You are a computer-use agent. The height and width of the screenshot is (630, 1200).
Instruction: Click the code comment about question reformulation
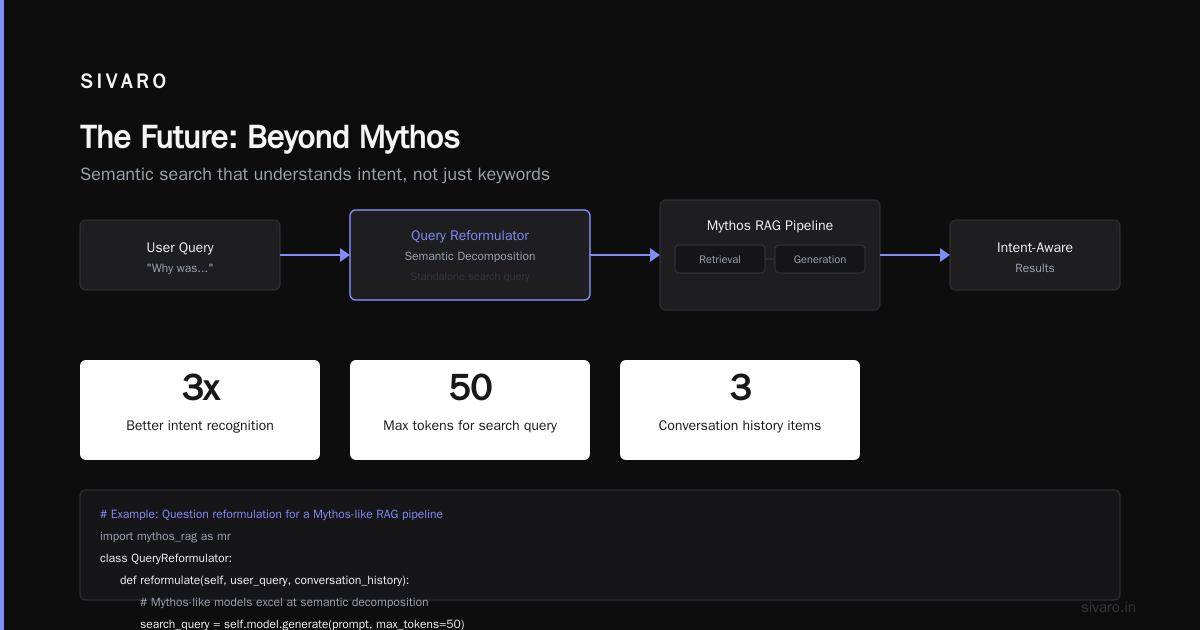pos(271,514)
